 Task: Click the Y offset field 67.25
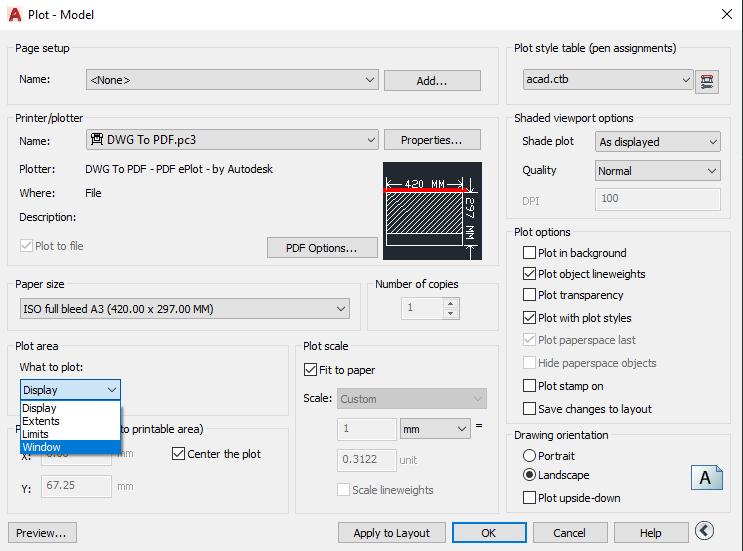[76, 486]
